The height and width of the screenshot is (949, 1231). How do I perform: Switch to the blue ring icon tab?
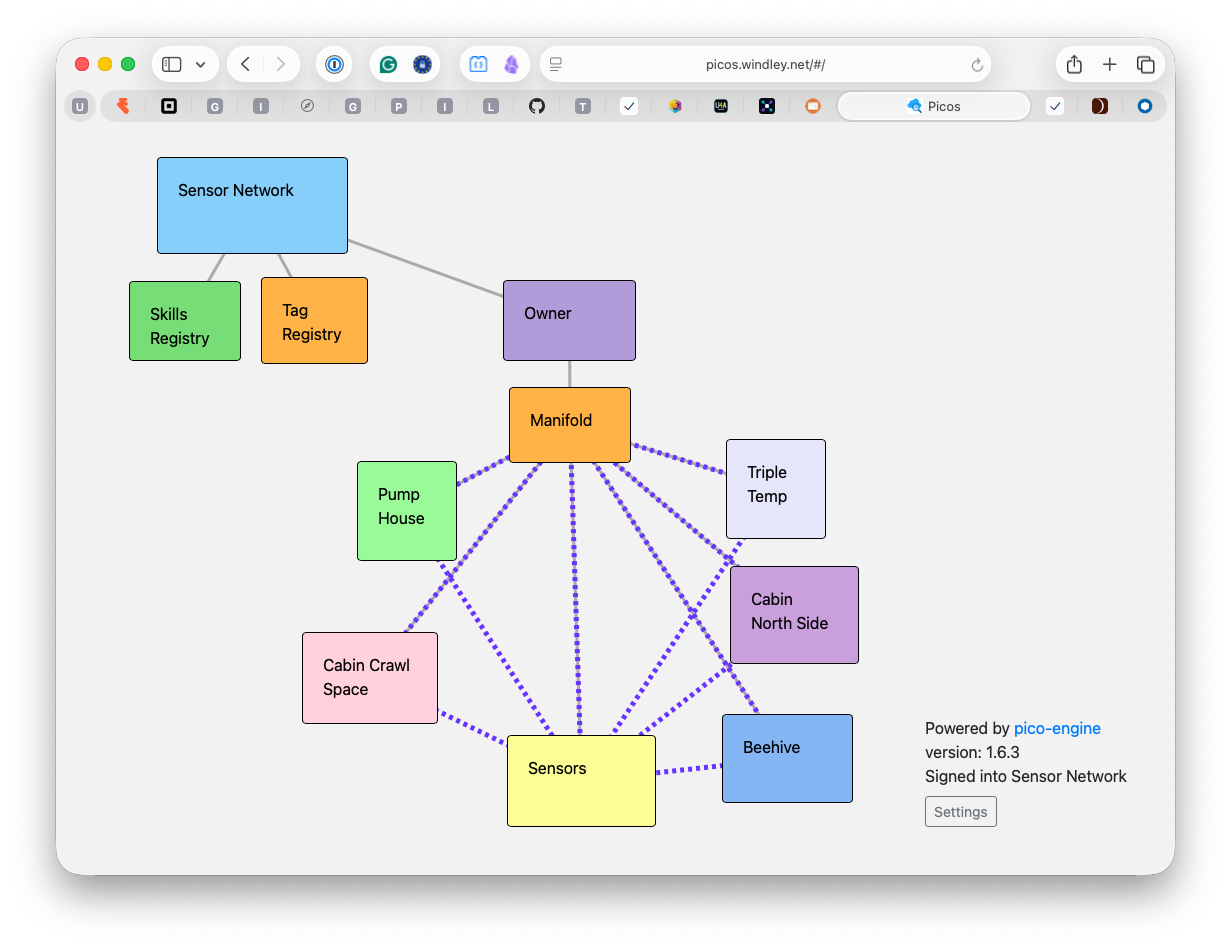click(x=1145, y=106)
